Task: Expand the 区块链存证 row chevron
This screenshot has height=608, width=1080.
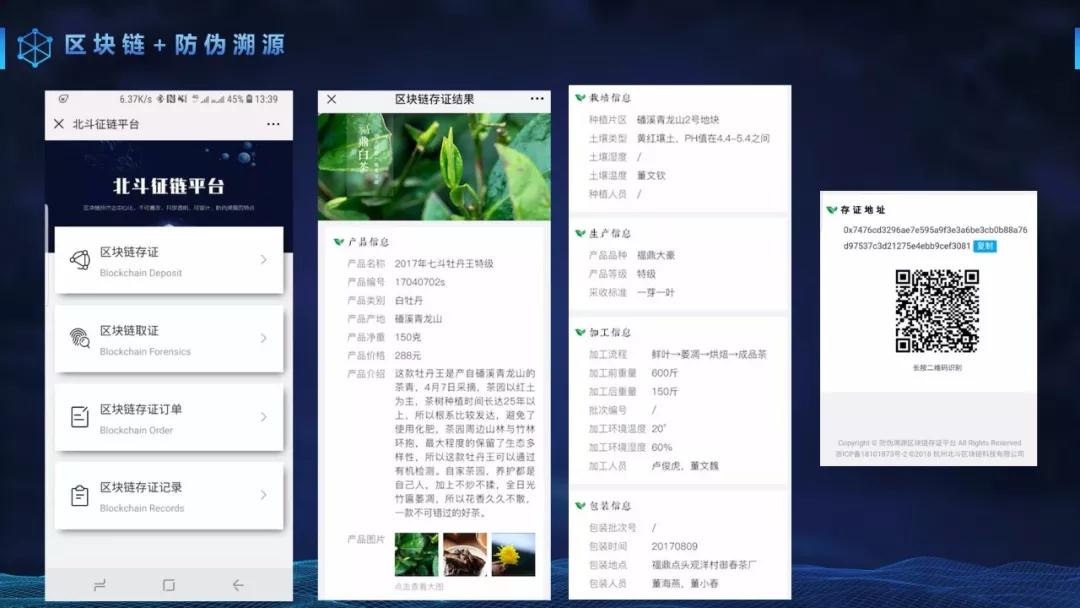Action: (x=264, y=260)
